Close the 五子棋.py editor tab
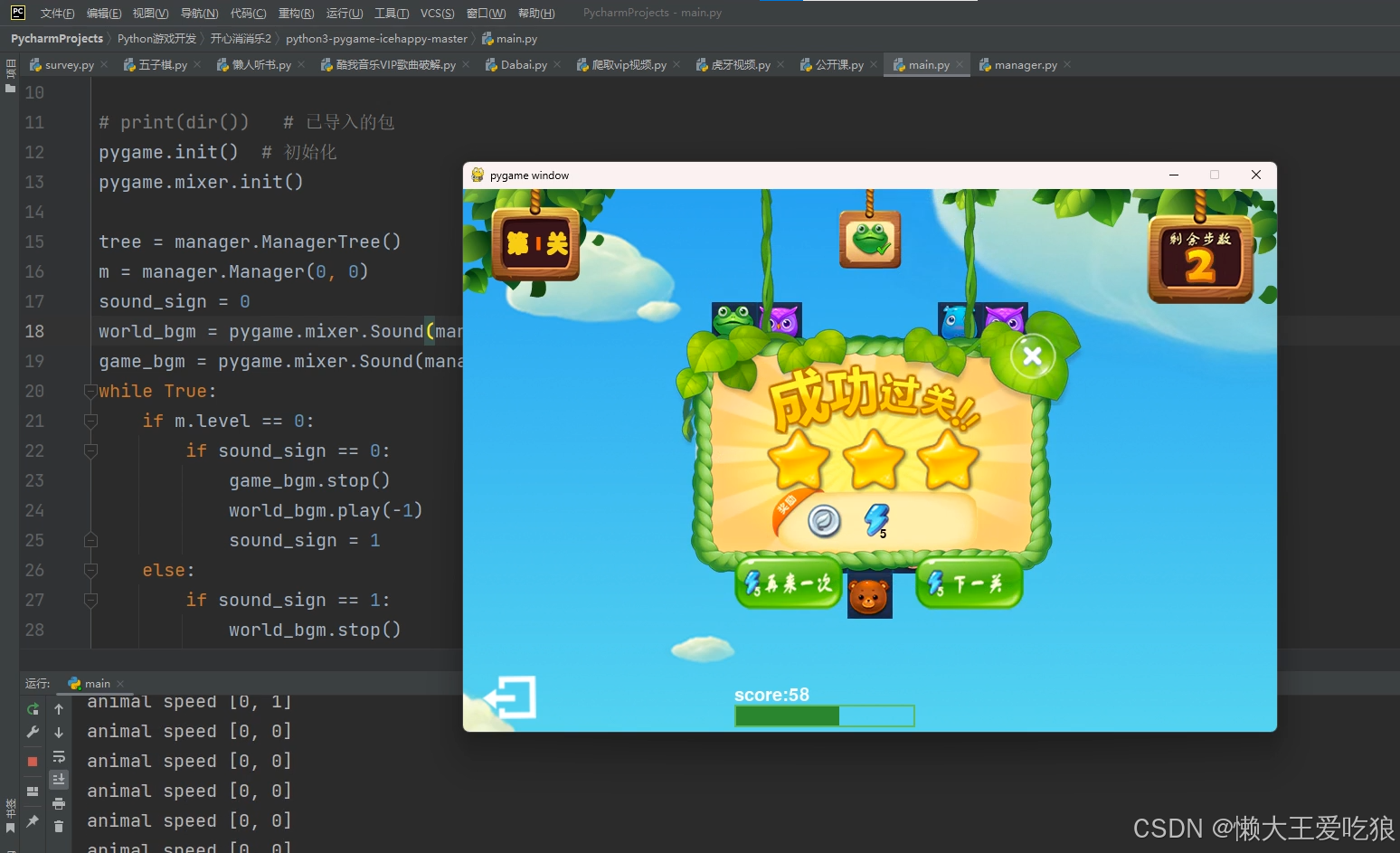This screenshot has width=1400, height=853. click(x=197, y=64)
